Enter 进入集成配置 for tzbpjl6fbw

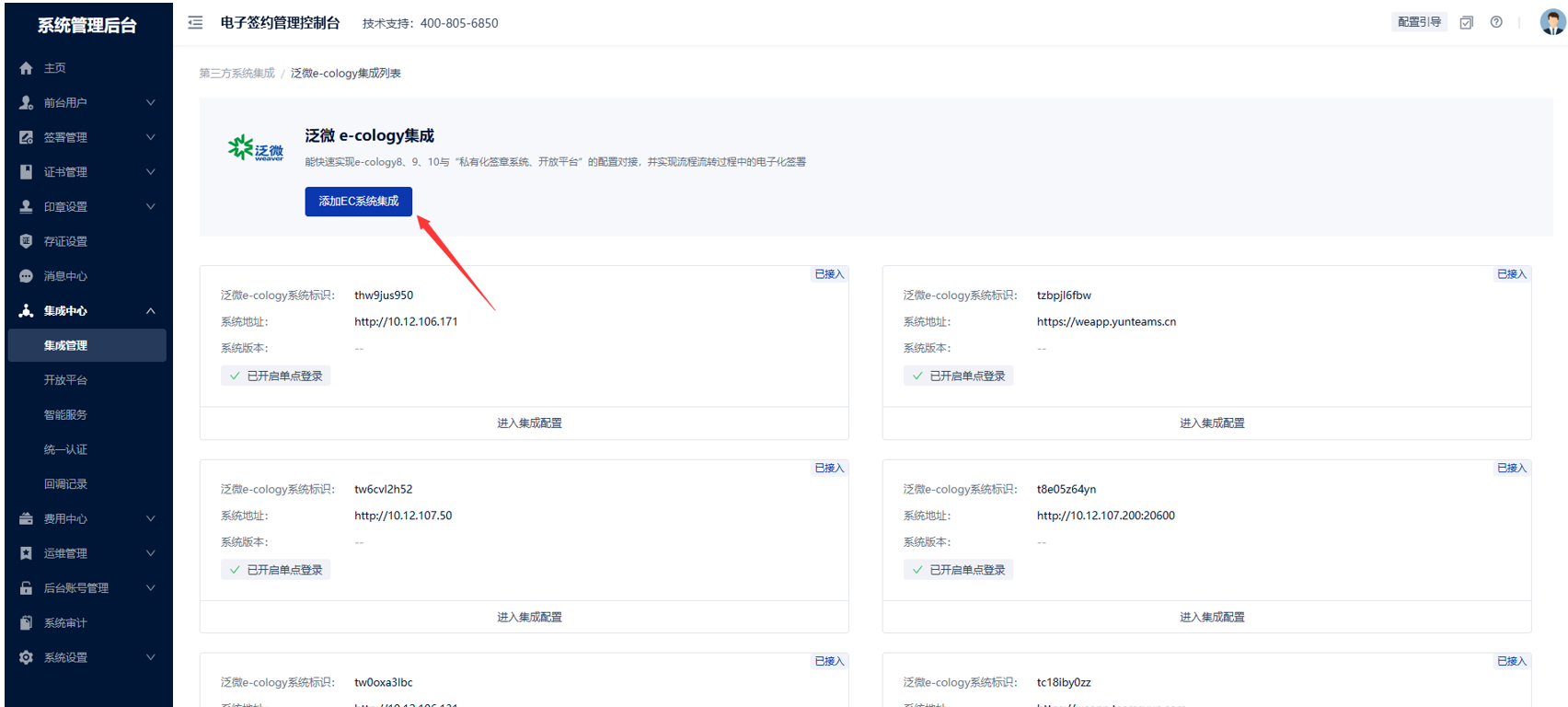[1212, 423]
